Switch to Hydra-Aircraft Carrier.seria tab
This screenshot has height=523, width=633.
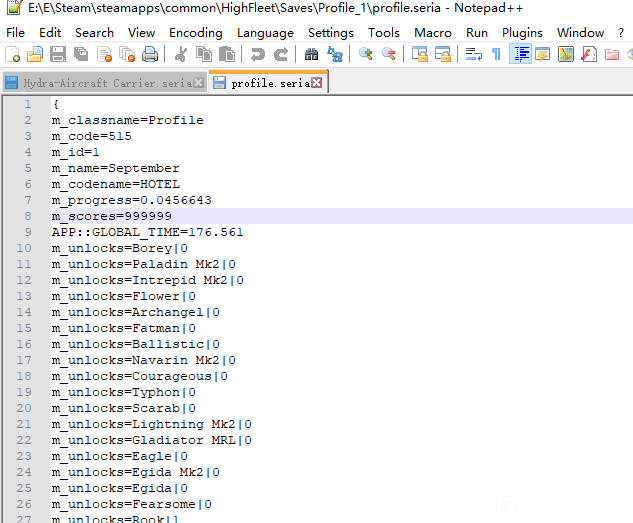[x=107, y=83]
